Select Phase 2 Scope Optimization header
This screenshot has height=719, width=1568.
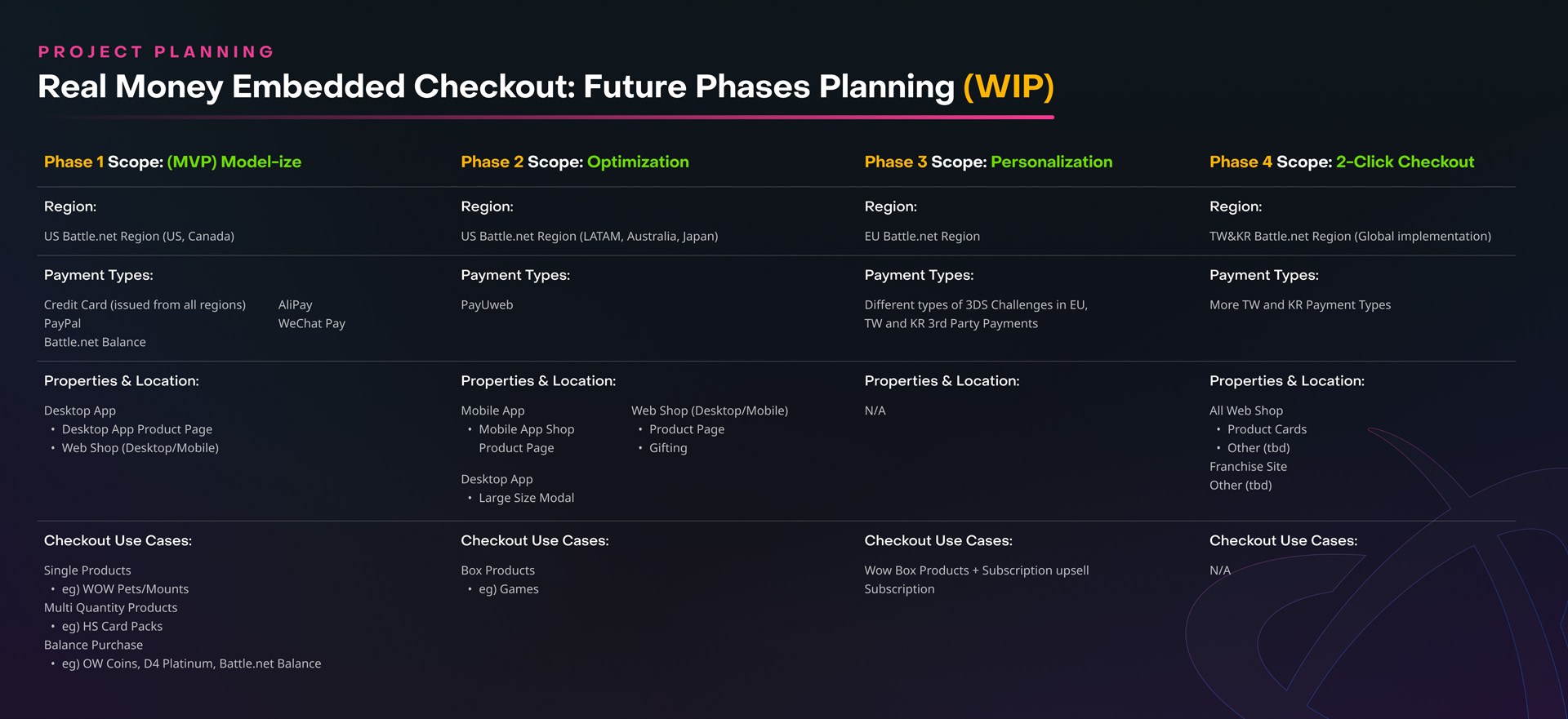click(575, 162)
